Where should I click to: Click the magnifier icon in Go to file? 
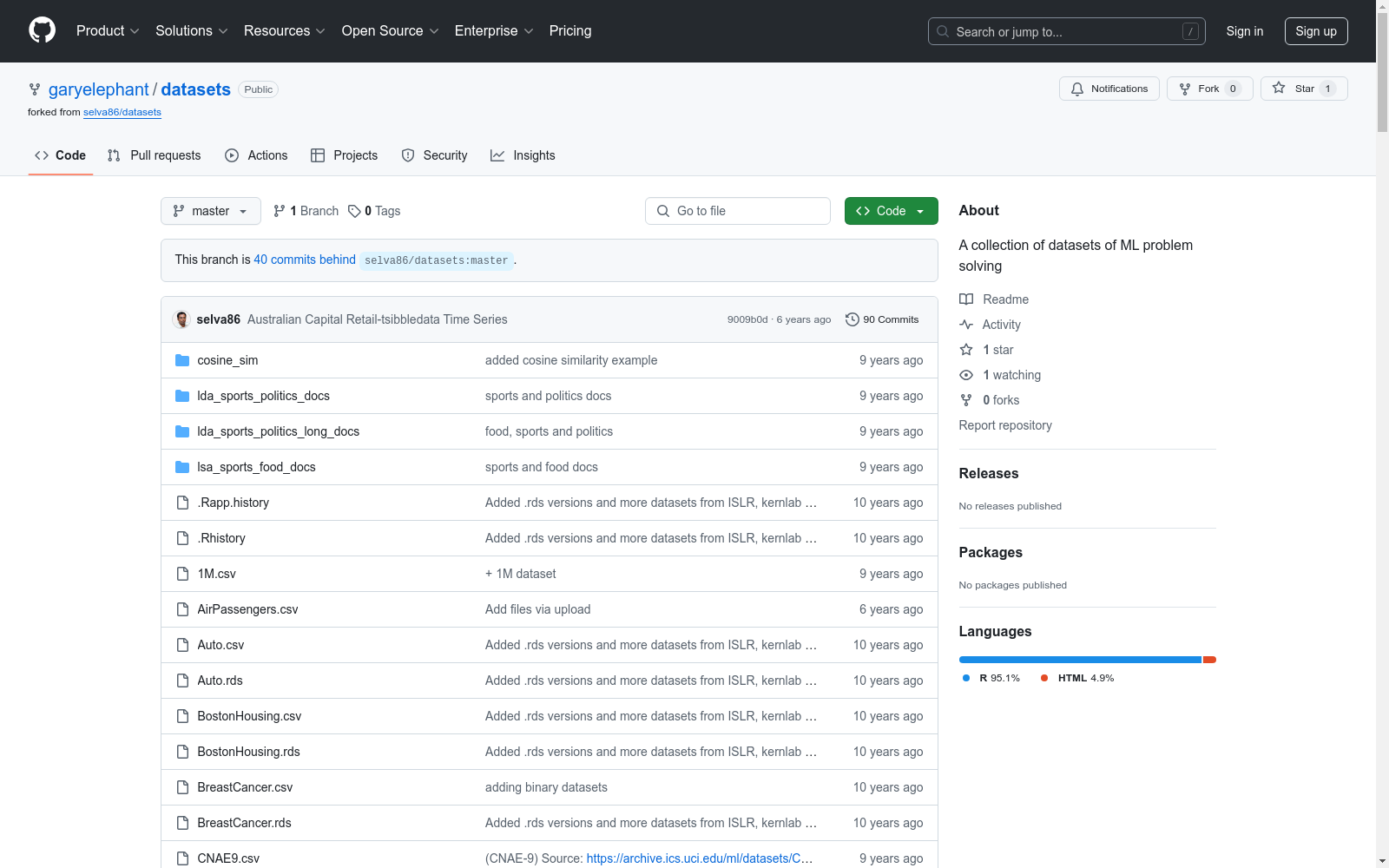[x=663, y=211]
